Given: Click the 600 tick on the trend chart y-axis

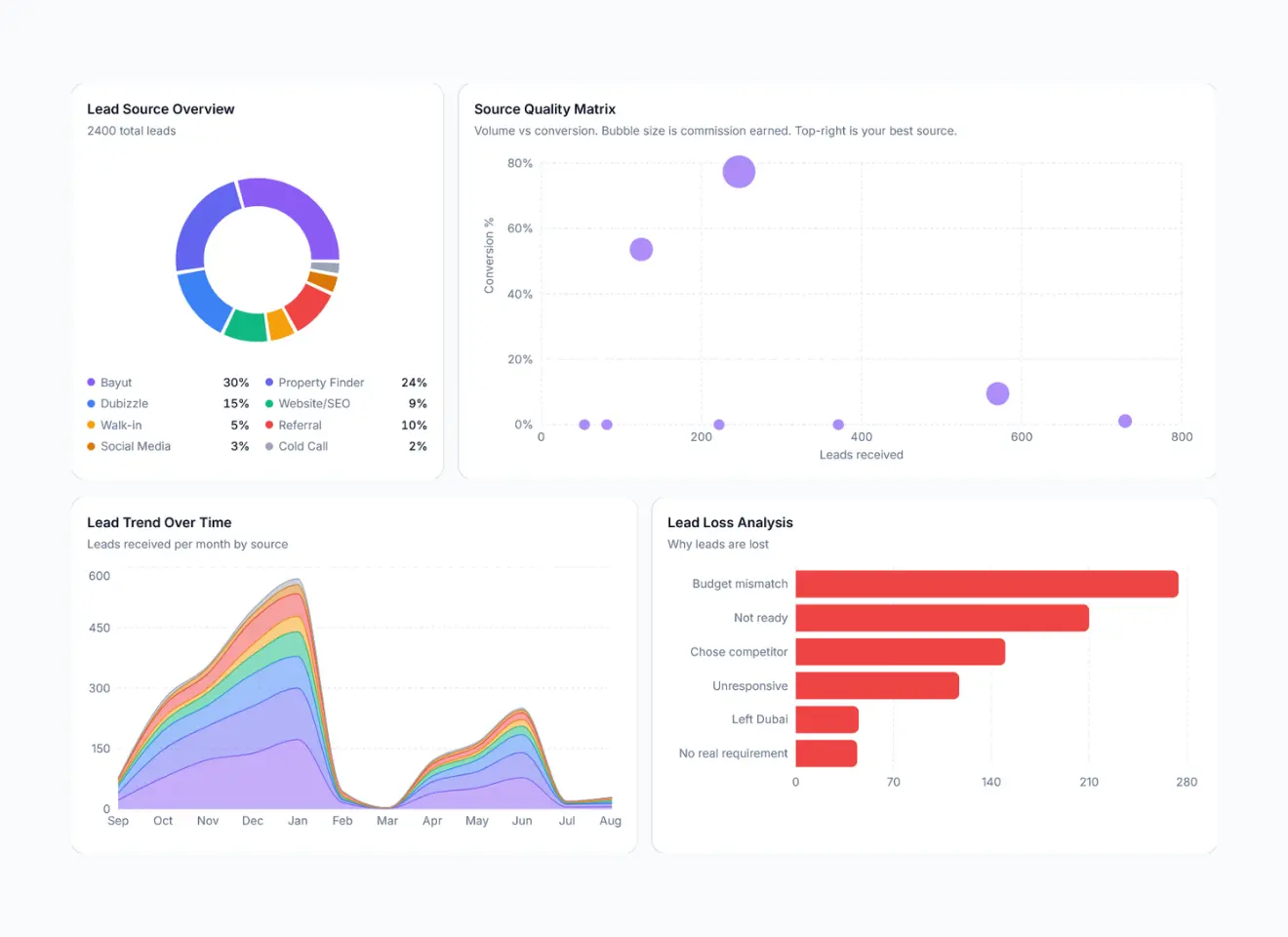Looking at the screenshot, I should 100,576.
